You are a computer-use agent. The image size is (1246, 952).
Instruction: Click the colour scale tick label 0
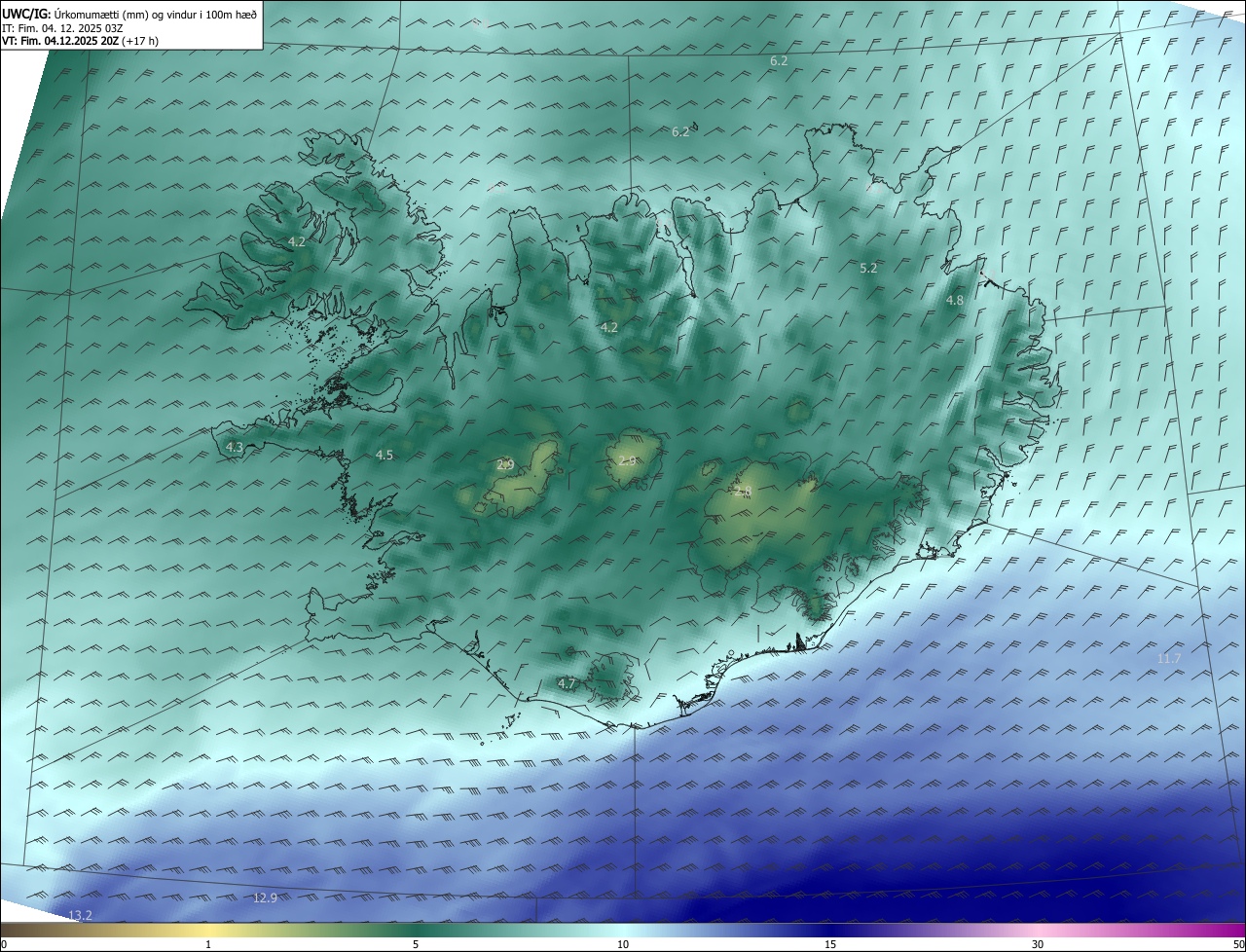pos(4,945)
